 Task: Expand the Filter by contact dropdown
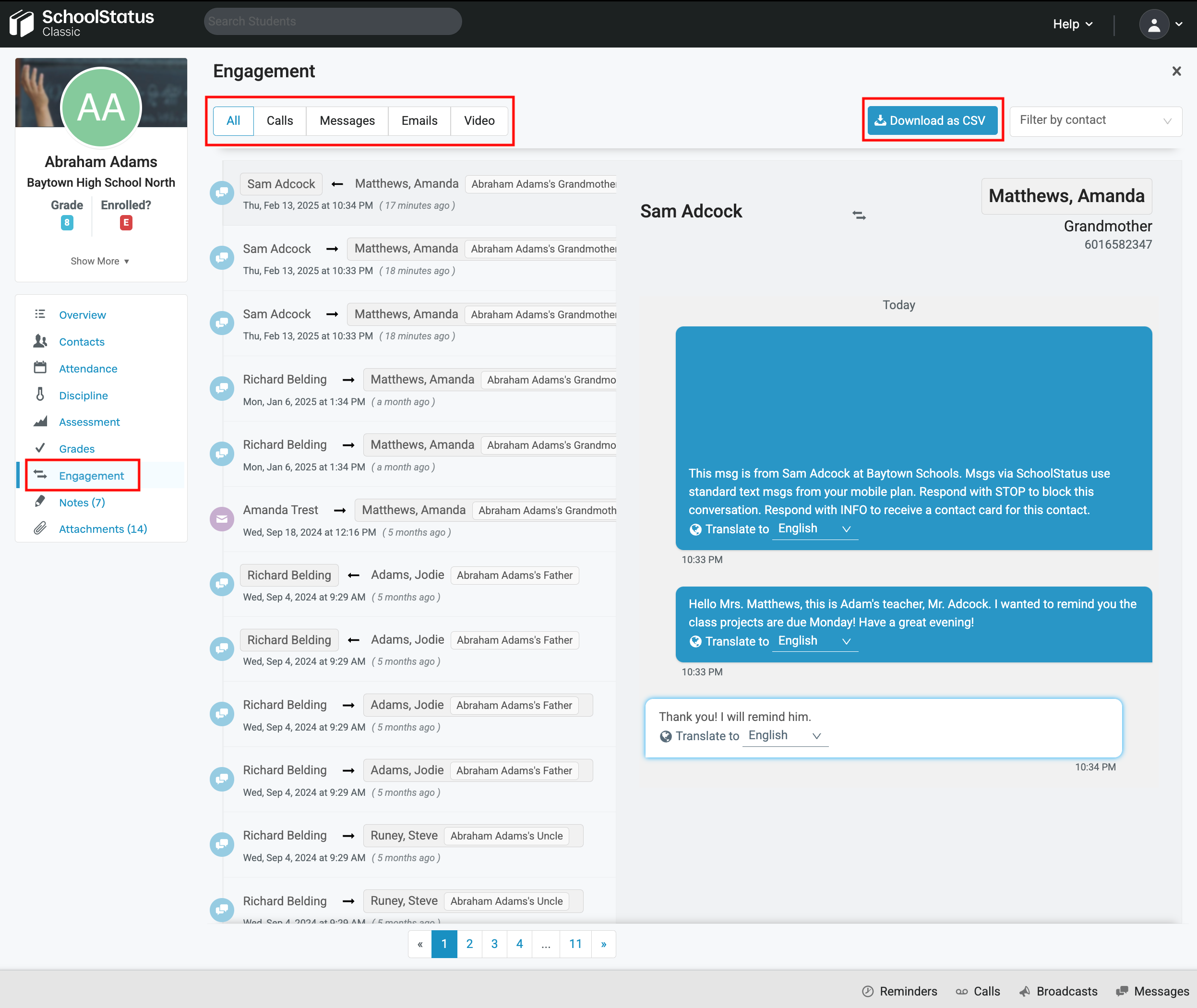[1095, 120]
